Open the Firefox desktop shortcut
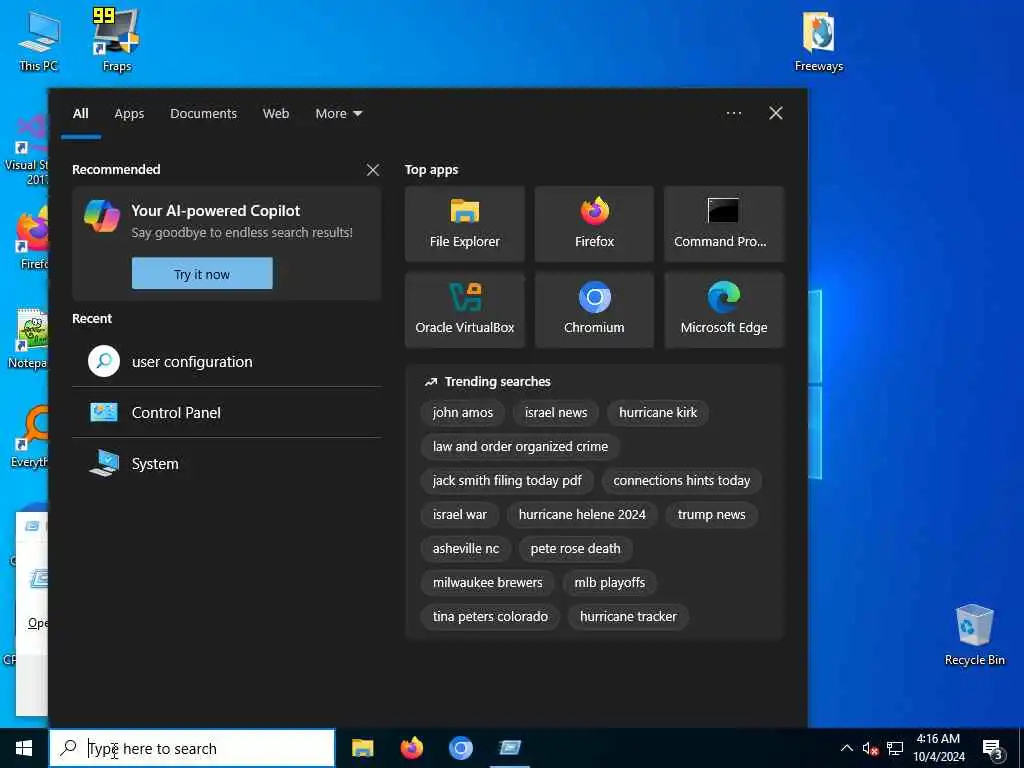This screenshot has height=768, width=1024. [x=31, y=238]
